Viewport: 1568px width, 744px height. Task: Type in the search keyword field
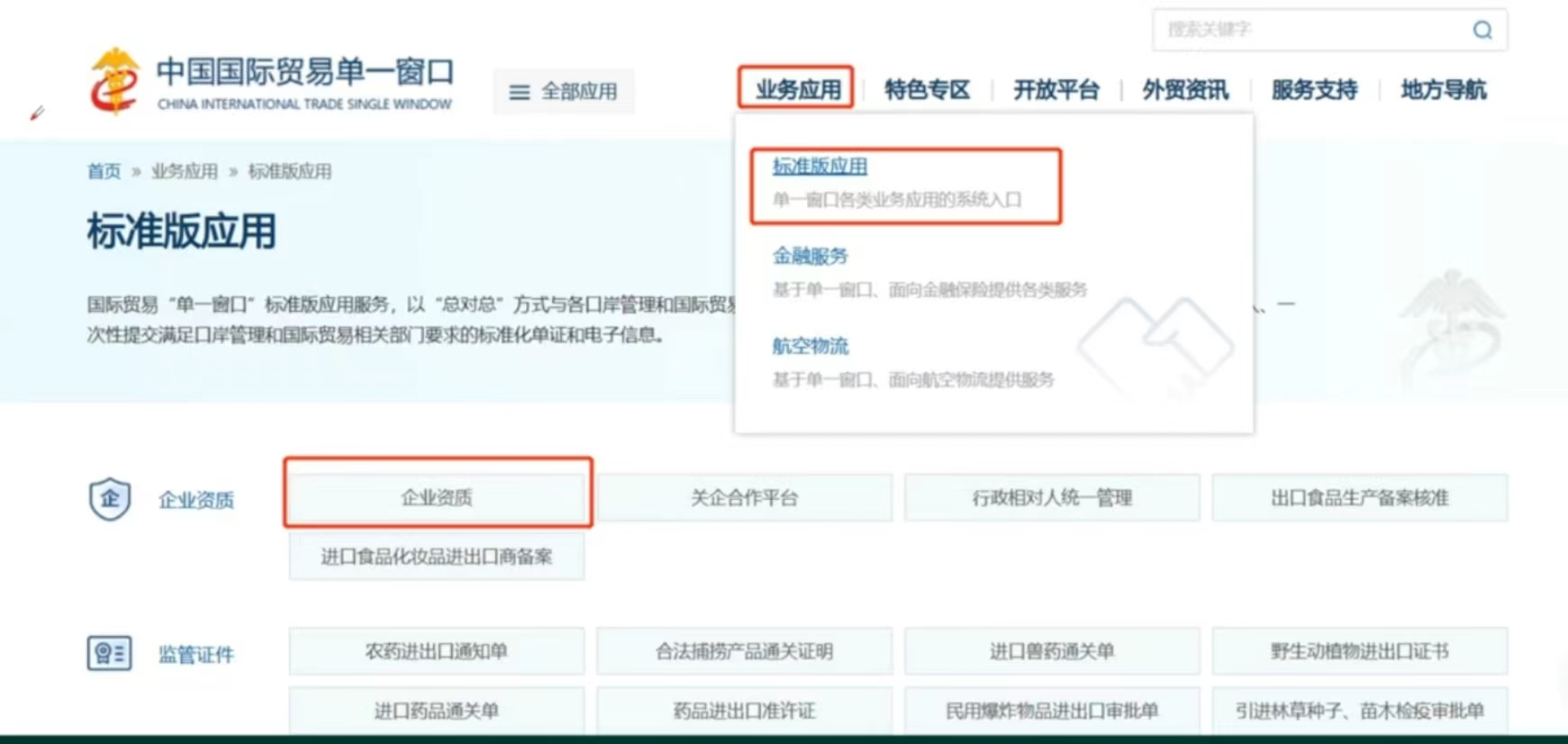pyautogui.click(x=1306, y=30)
